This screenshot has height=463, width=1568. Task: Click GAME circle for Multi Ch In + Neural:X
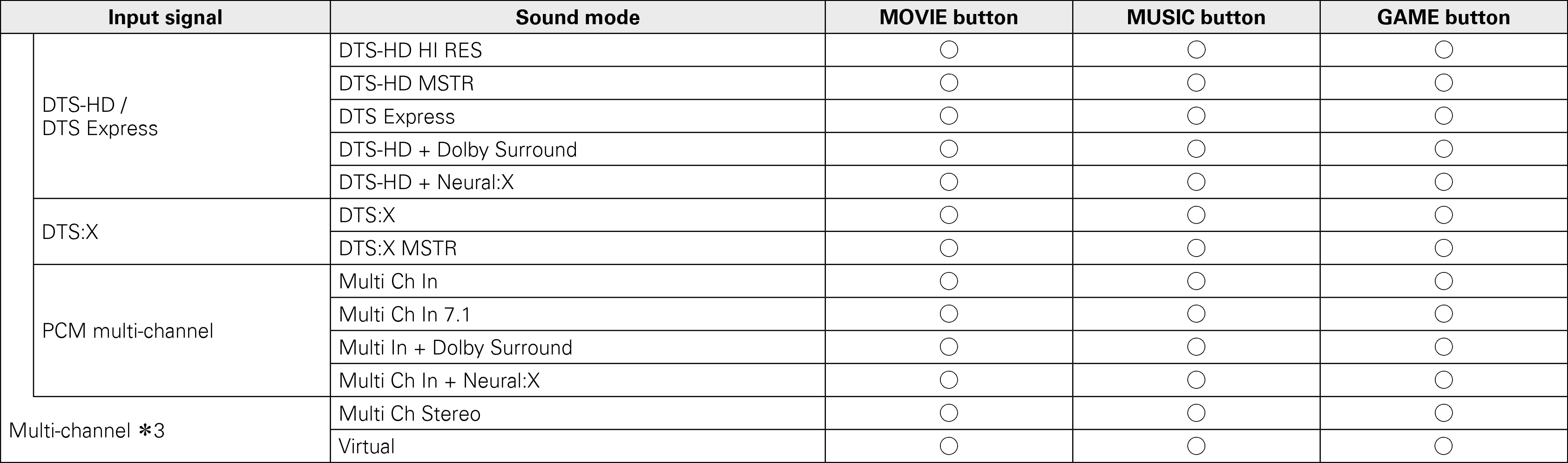pos(1443,380)
